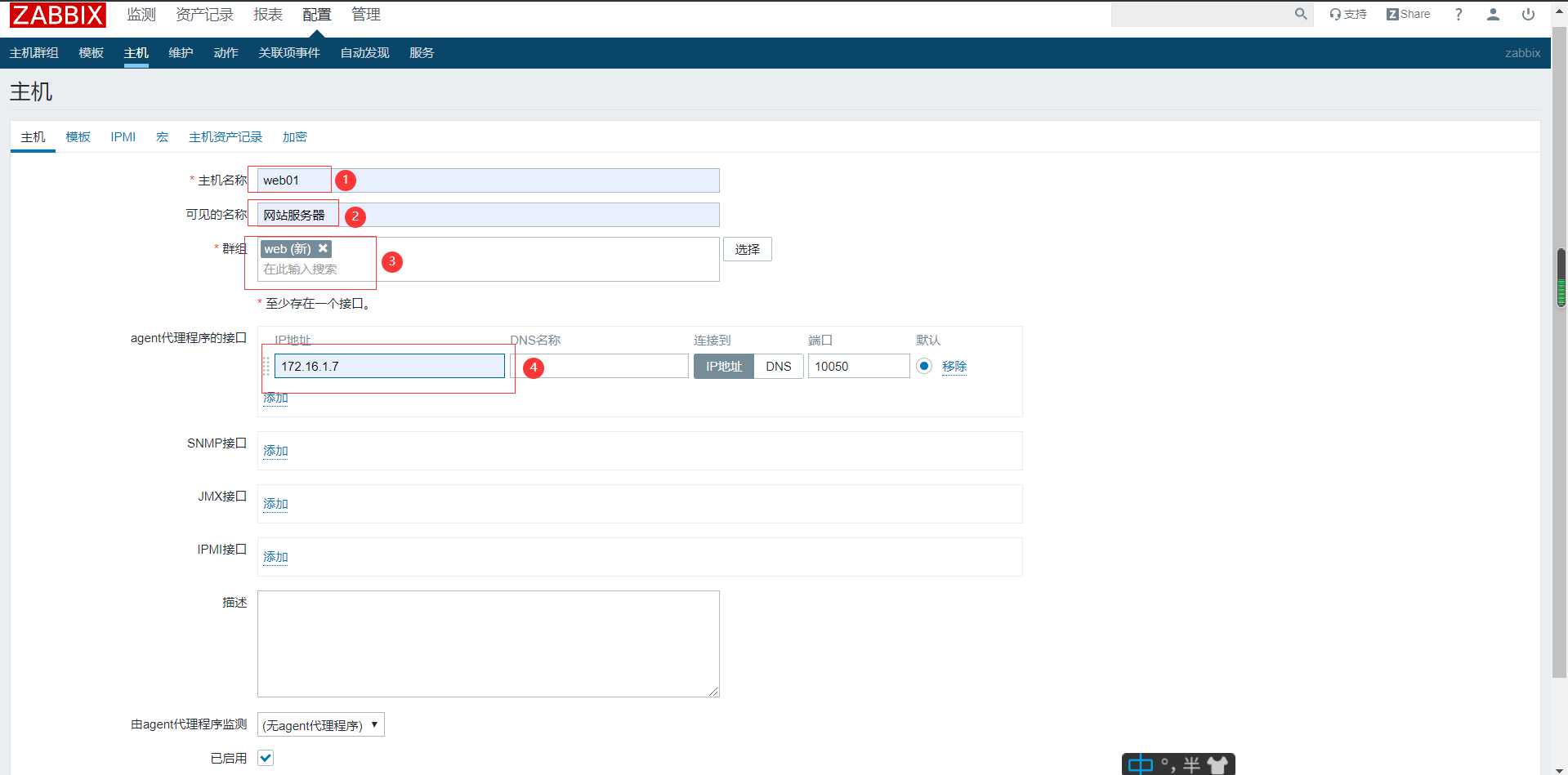Focus the DNS名称 input field

click(599, 366)
